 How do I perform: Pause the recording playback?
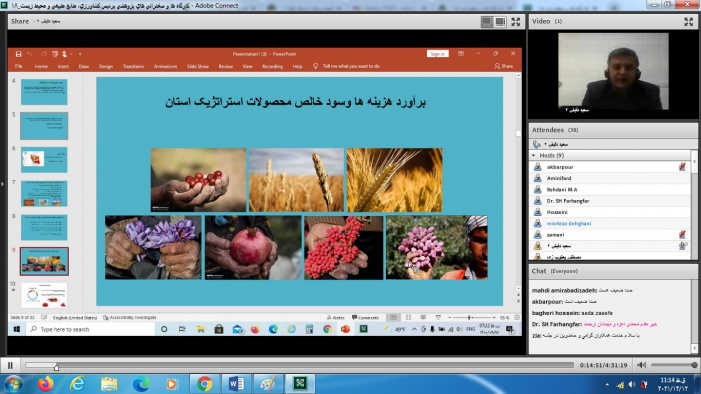coord(10,365)
